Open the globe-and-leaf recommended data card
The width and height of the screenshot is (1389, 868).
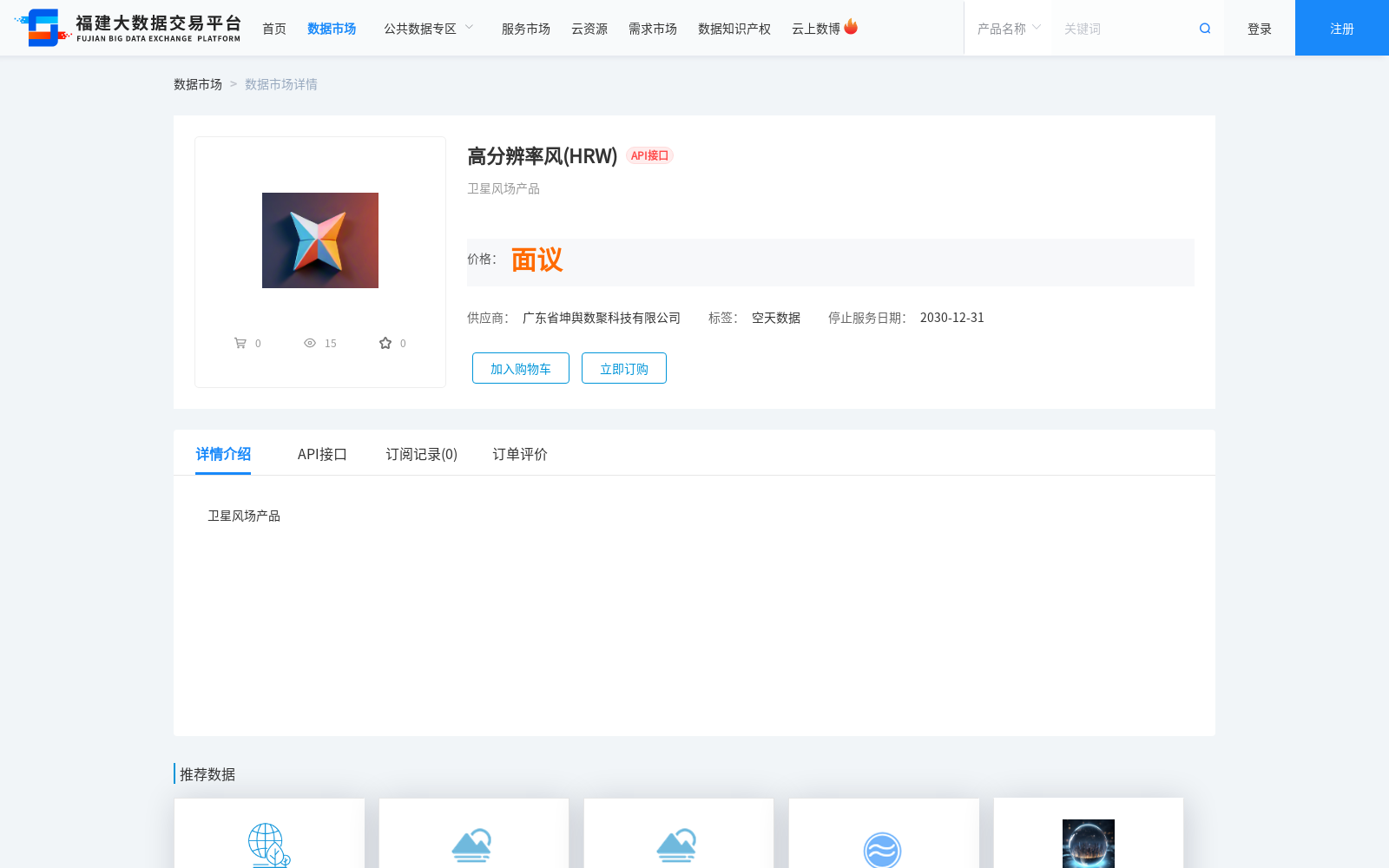269,833
